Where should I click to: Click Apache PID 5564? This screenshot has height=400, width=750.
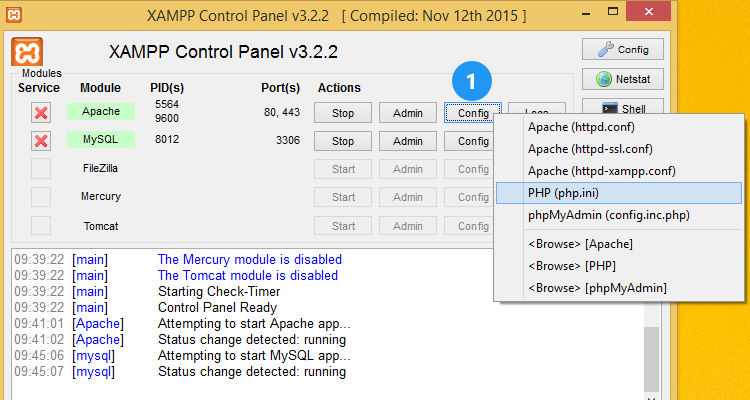click(166, 104)
